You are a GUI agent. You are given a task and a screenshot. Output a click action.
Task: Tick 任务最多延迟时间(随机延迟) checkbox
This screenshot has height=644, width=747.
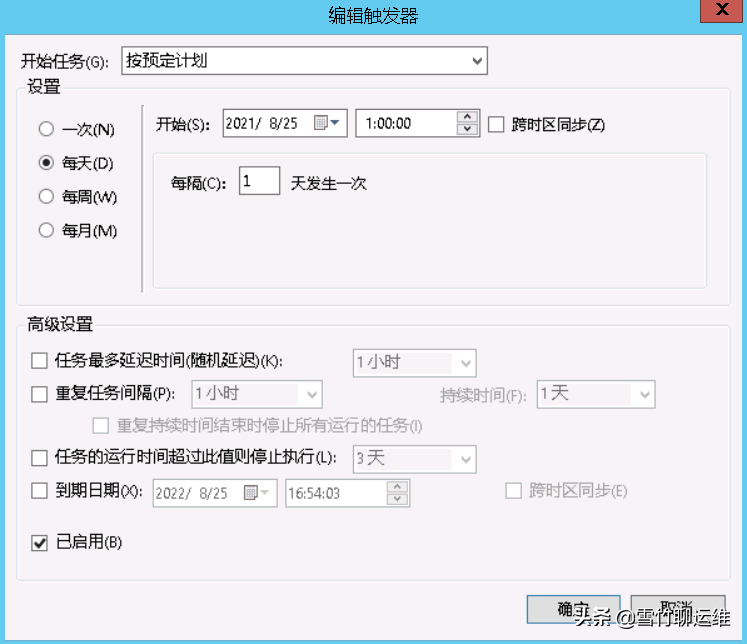[39, 361]
